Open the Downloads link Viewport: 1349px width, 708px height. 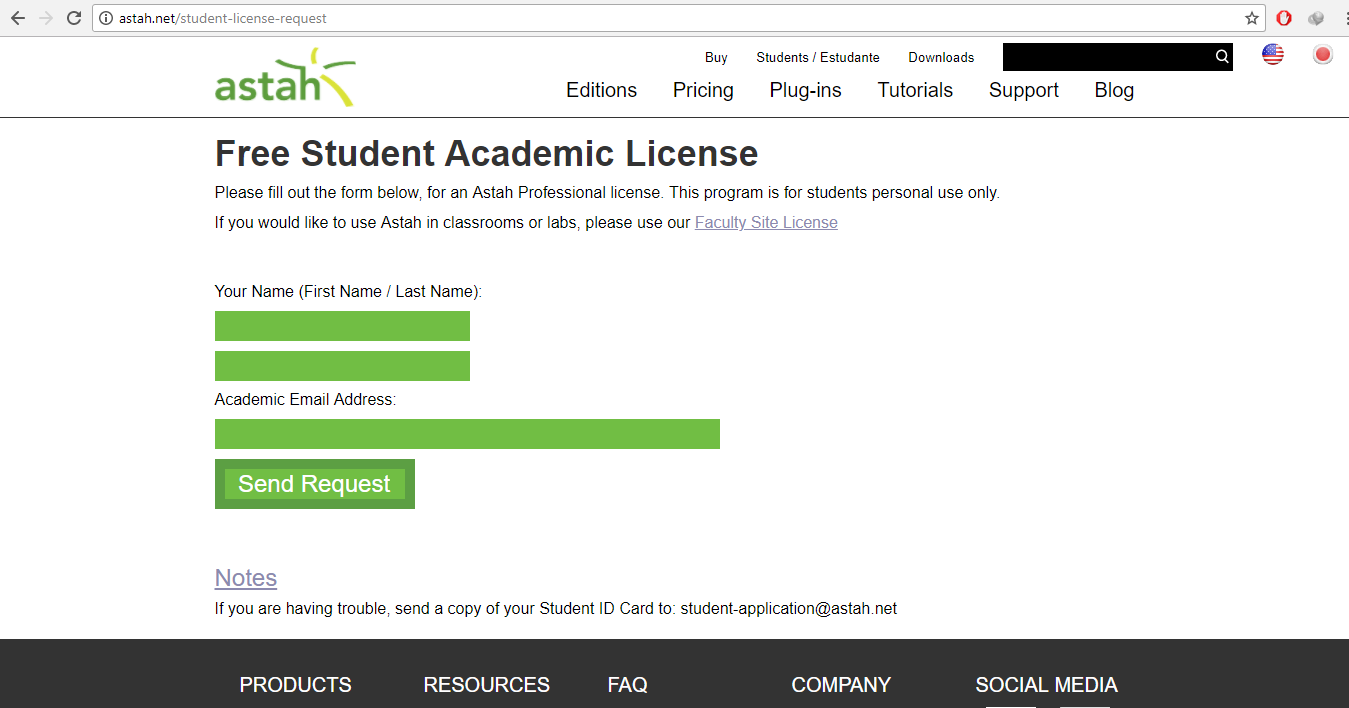pyautogui.click(x=941, y=57)
